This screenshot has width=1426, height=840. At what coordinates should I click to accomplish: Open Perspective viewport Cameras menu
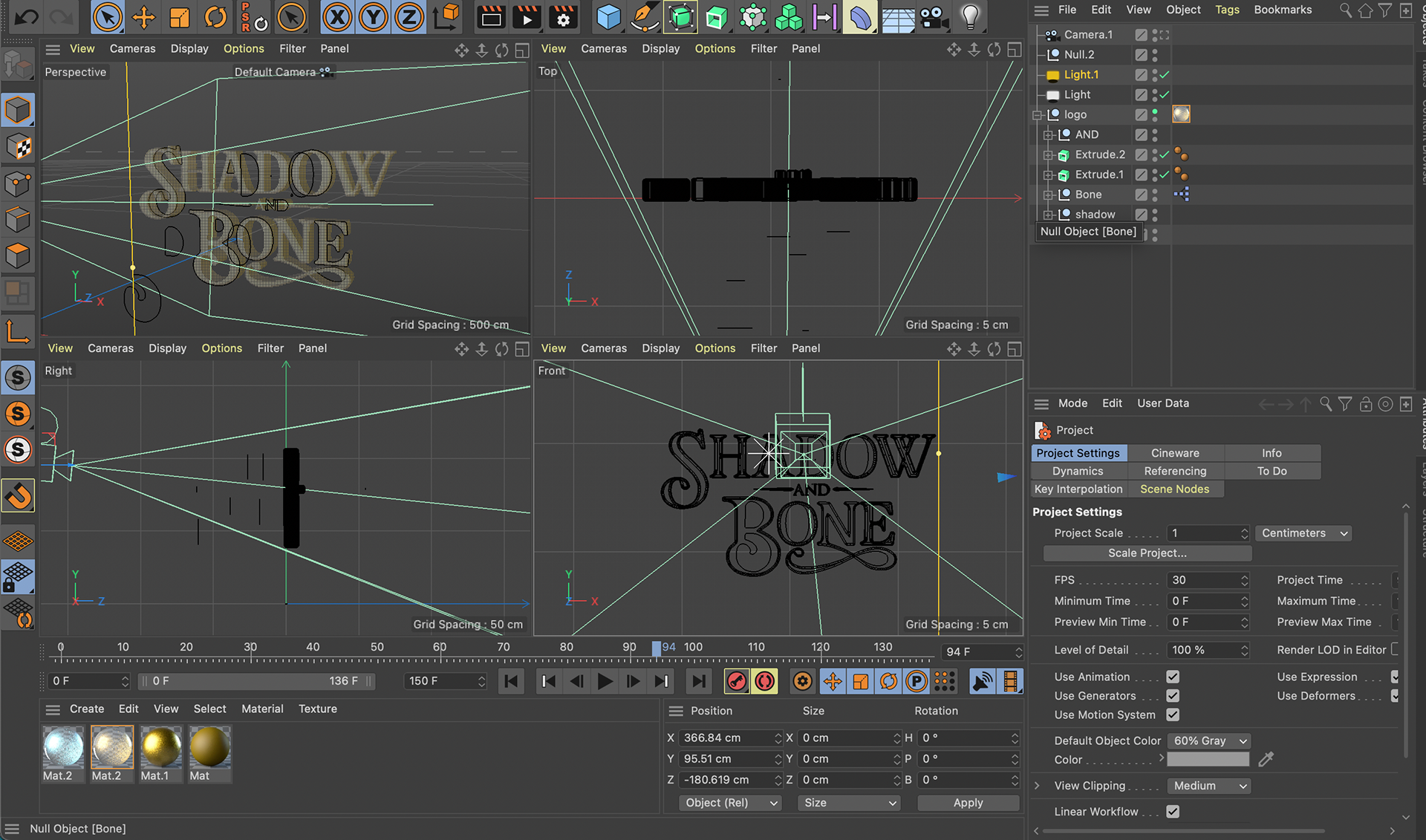coord(132,49)
